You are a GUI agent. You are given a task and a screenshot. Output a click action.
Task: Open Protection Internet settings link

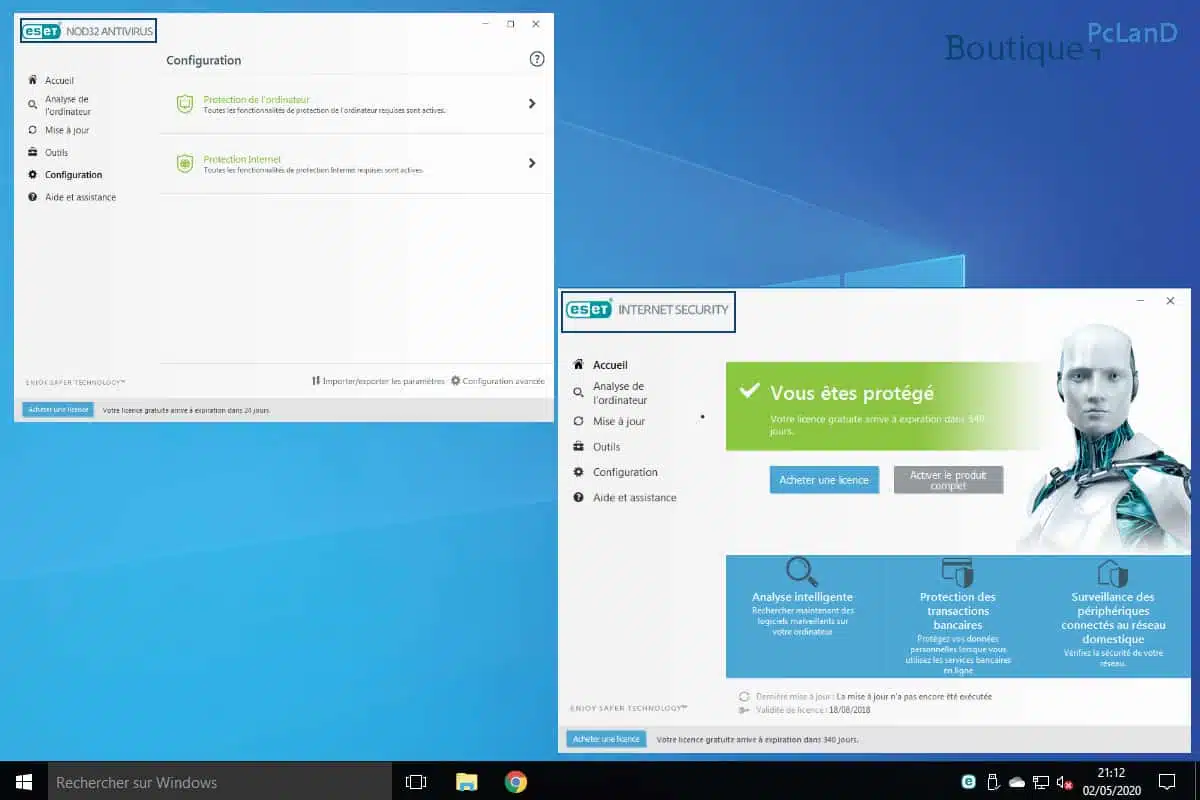click(242, 159)
